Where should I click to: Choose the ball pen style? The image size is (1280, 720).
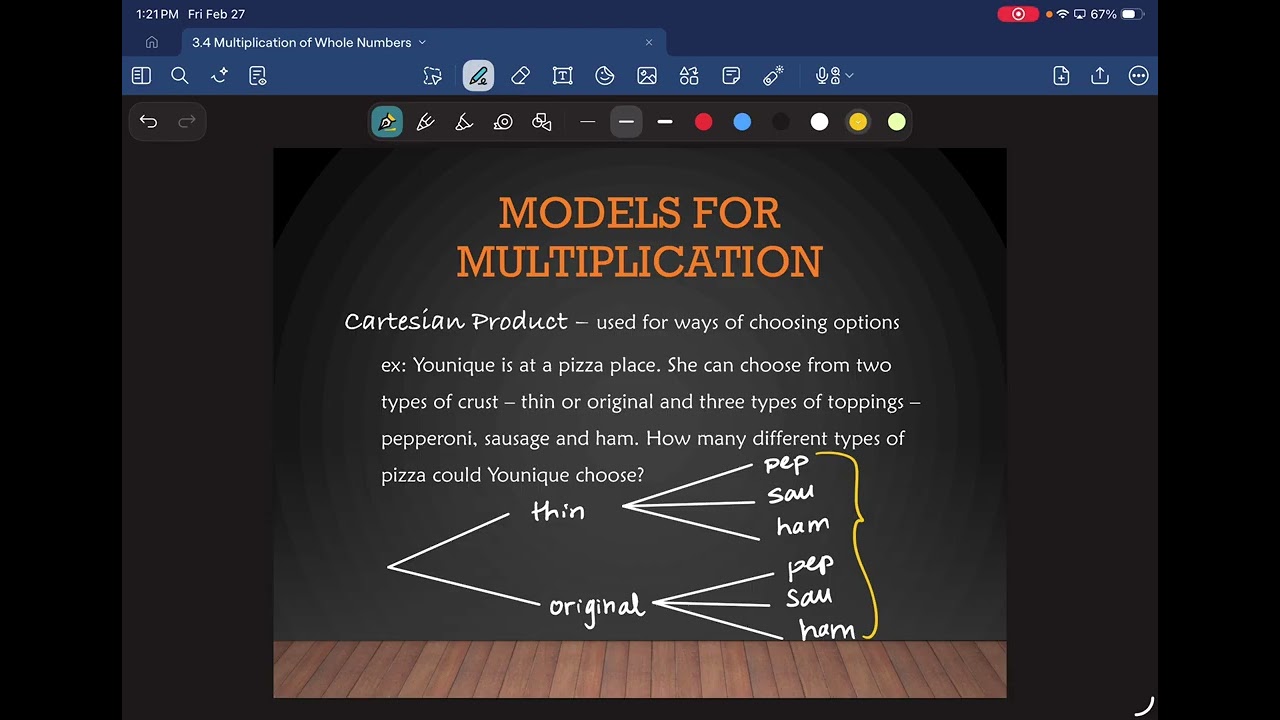(x=426, y=122)
